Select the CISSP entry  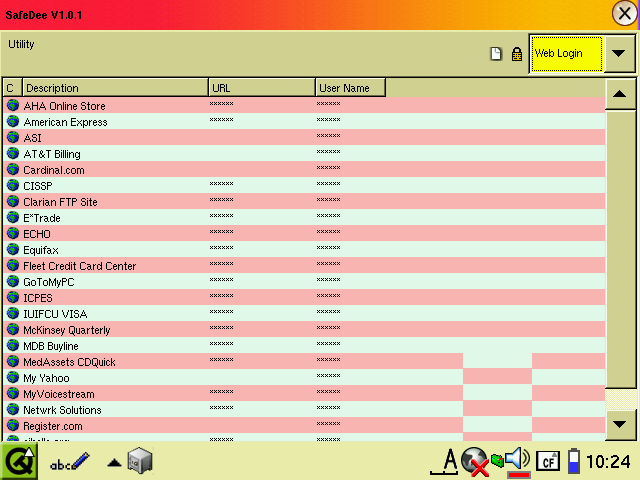click(x=304, y=185)
